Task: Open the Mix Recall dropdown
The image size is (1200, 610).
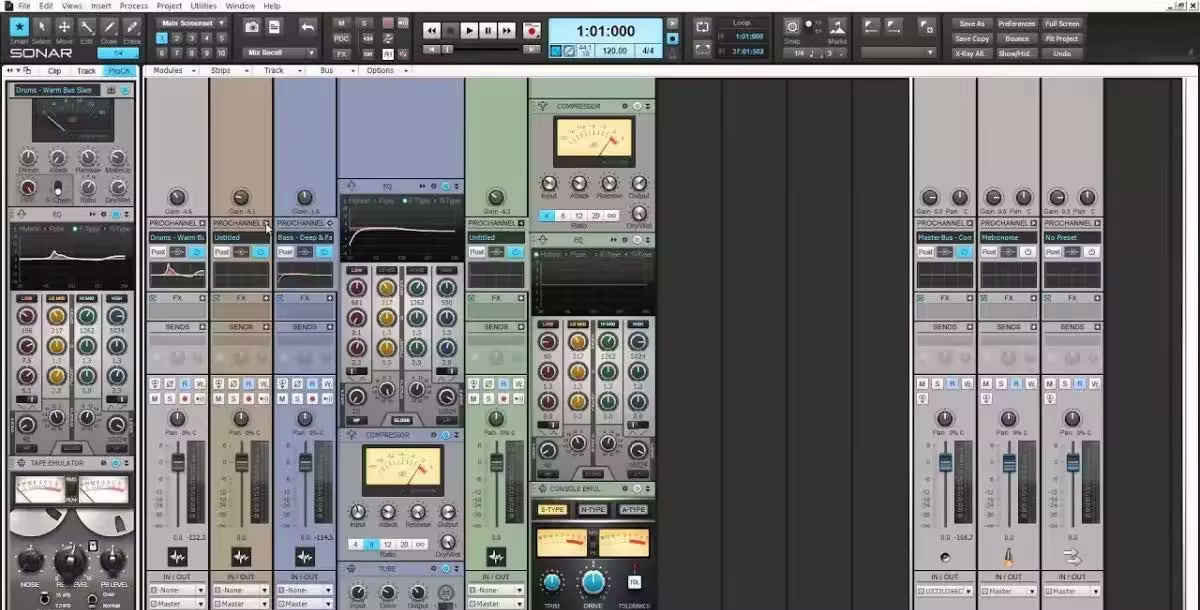Action: (x=282, y=53)
